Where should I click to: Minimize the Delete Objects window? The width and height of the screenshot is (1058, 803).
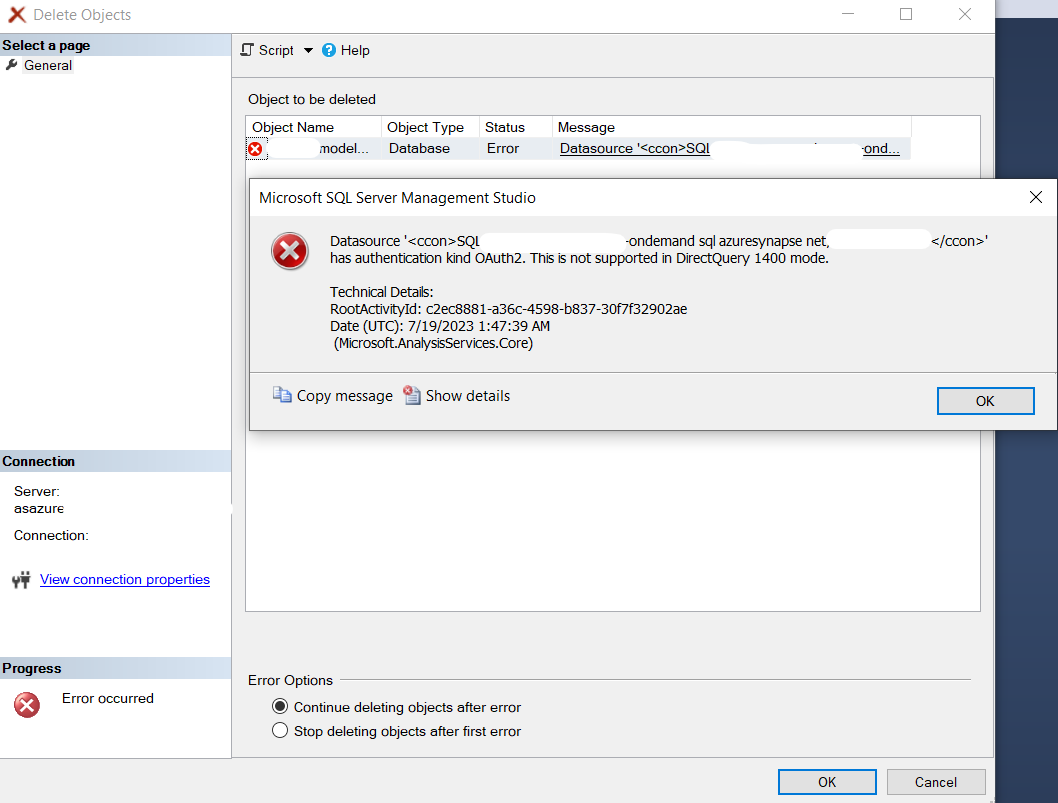pyautogui.click(x=848, y=14)
